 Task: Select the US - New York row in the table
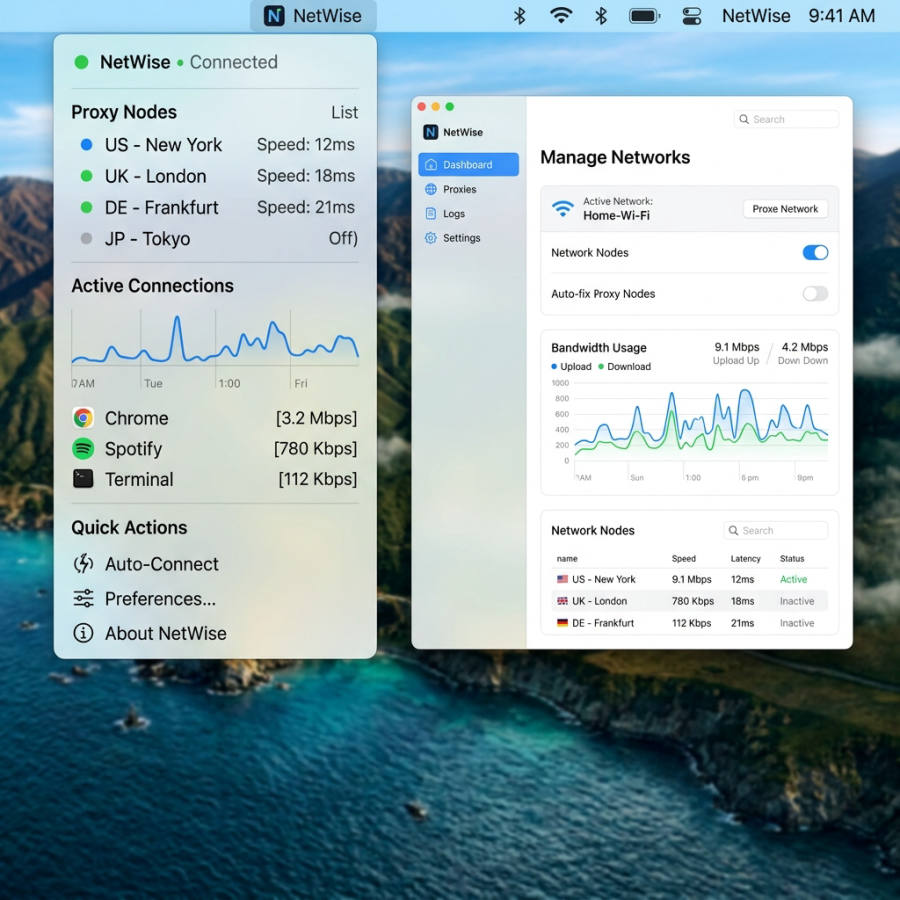689,579
